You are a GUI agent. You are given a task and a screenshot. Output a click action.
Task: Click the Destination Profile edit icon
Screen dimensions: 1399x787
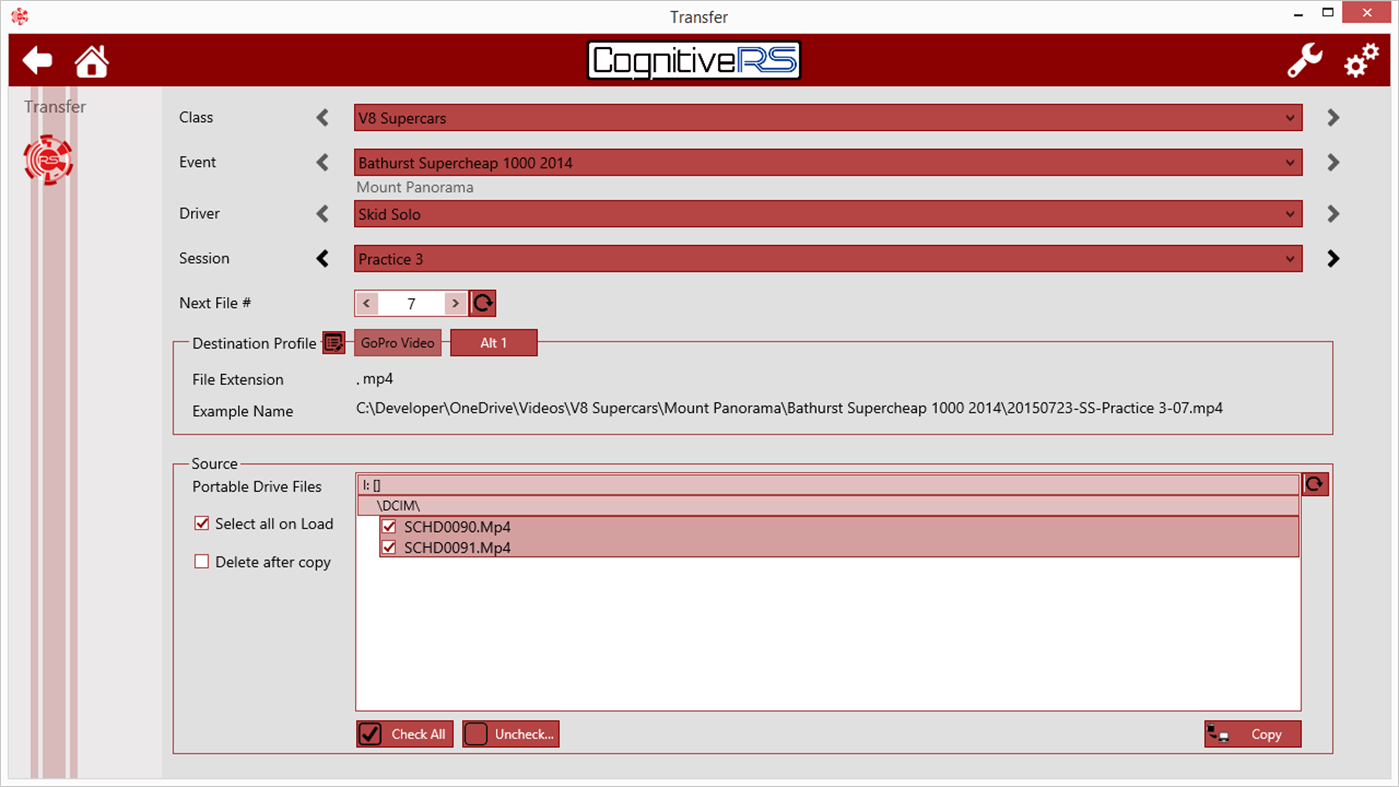333,342
